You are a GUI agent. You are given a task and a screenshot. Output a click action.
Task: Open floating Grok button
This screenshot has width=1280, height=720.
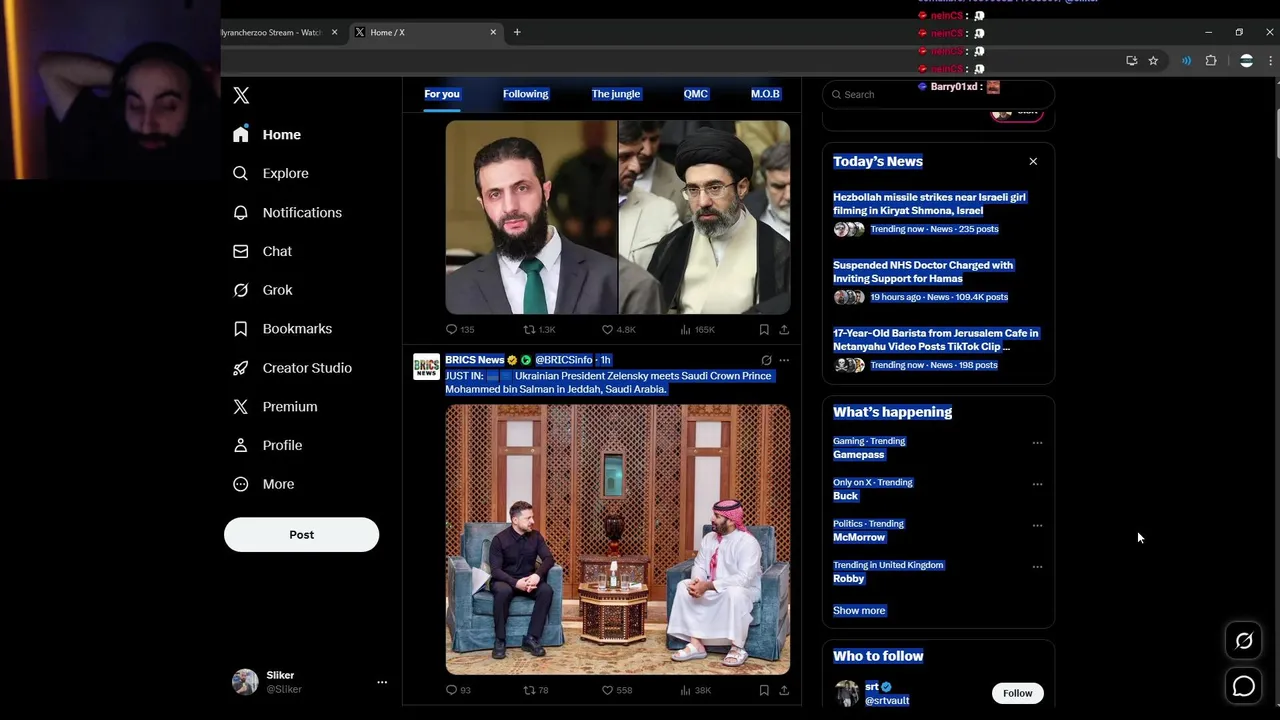1244,641
